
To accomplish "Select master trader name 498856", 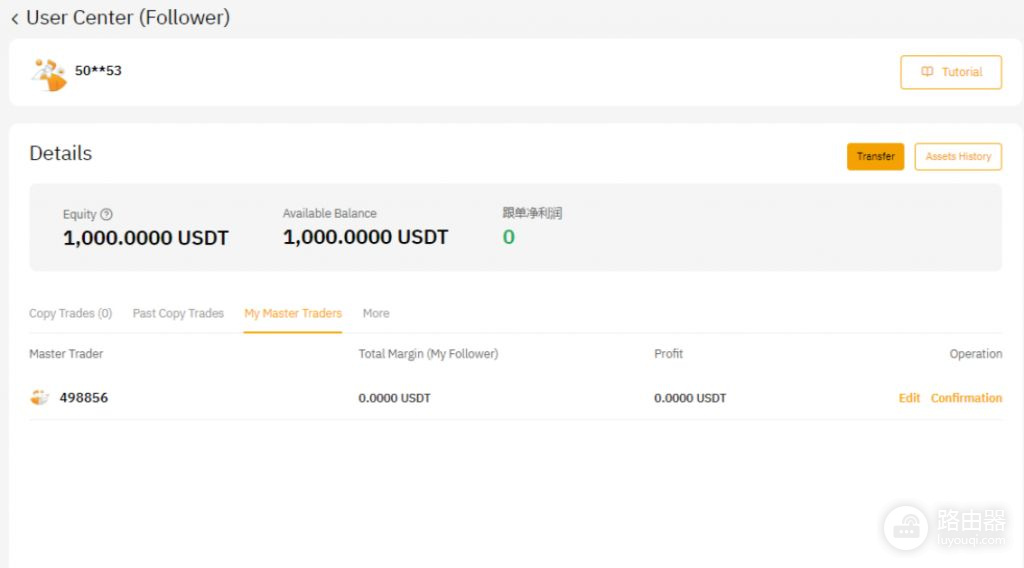I will pyautogui.click(x=84, y=398).
